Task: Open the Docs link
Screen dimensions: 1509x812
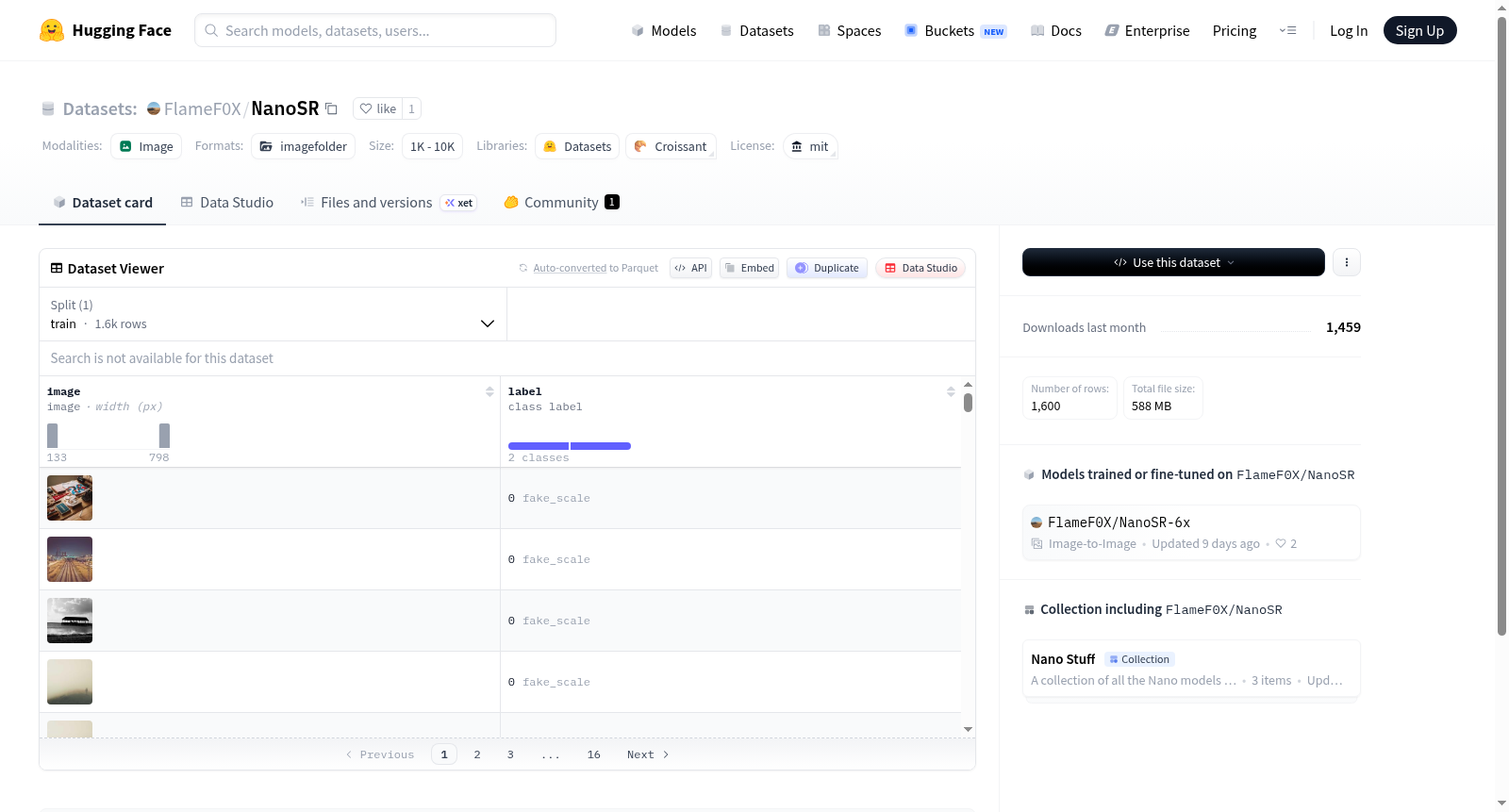Action: 1055,30
